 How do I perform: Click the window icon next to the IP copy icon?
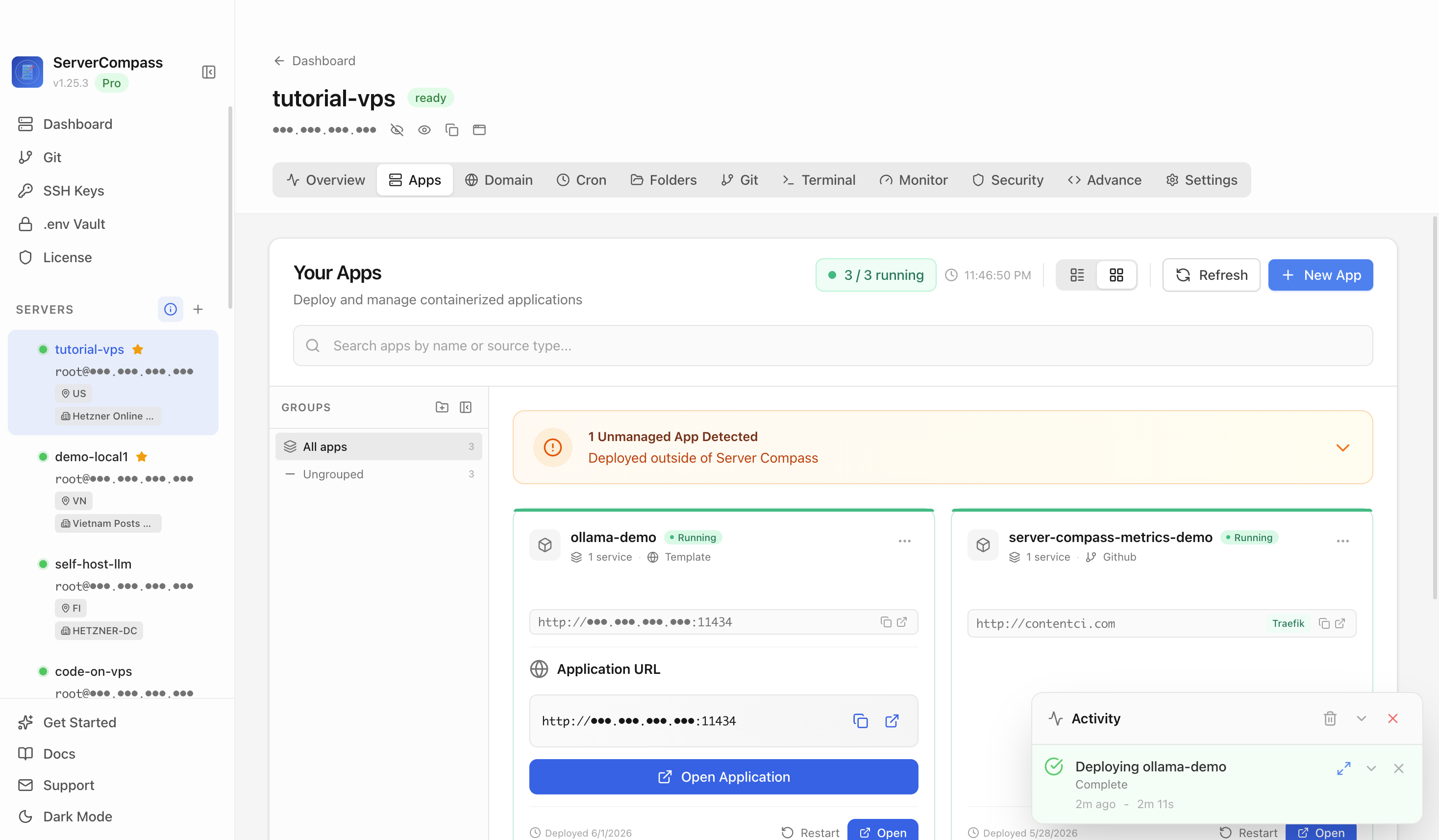pyautogui.click(x=479, y=130)
